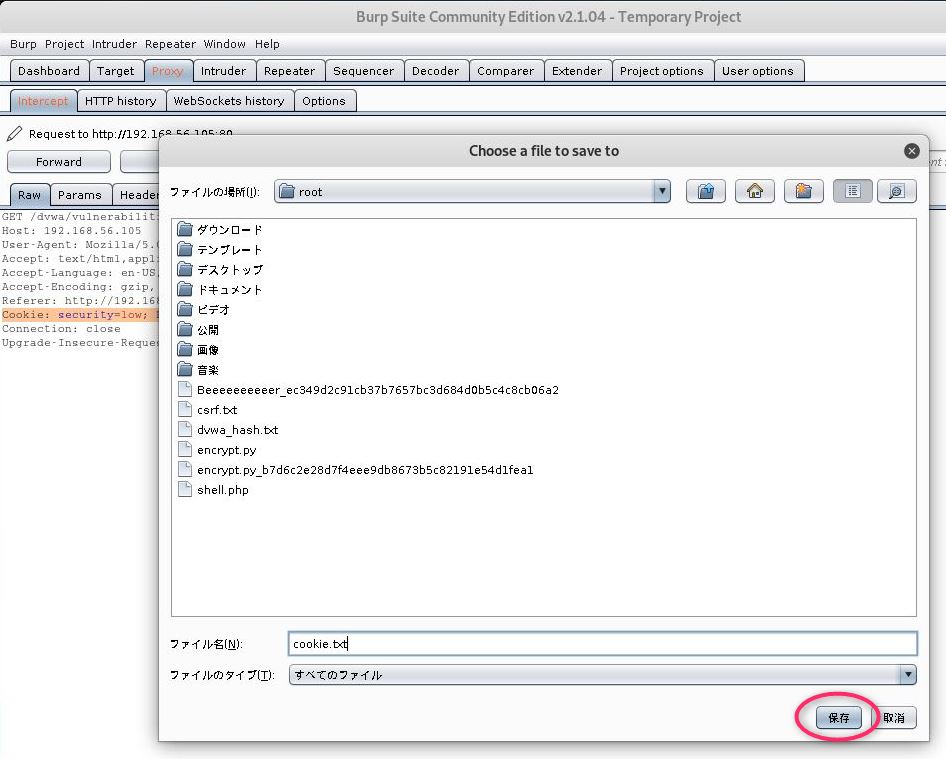
Task: Select the 音楽 folder
Action: tap(198, 370)
